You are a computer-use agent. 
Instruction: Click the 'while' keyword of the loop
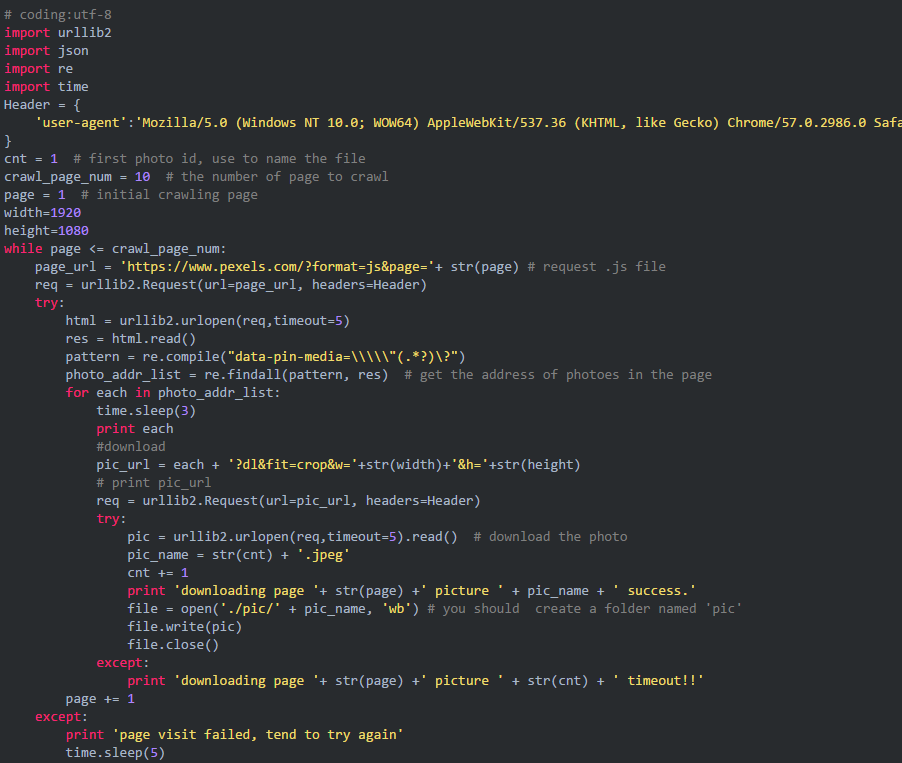23,249
